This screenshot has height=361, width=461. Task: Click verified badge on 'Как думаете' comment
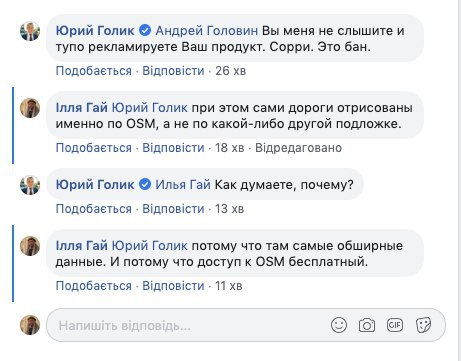coord(145,184)
